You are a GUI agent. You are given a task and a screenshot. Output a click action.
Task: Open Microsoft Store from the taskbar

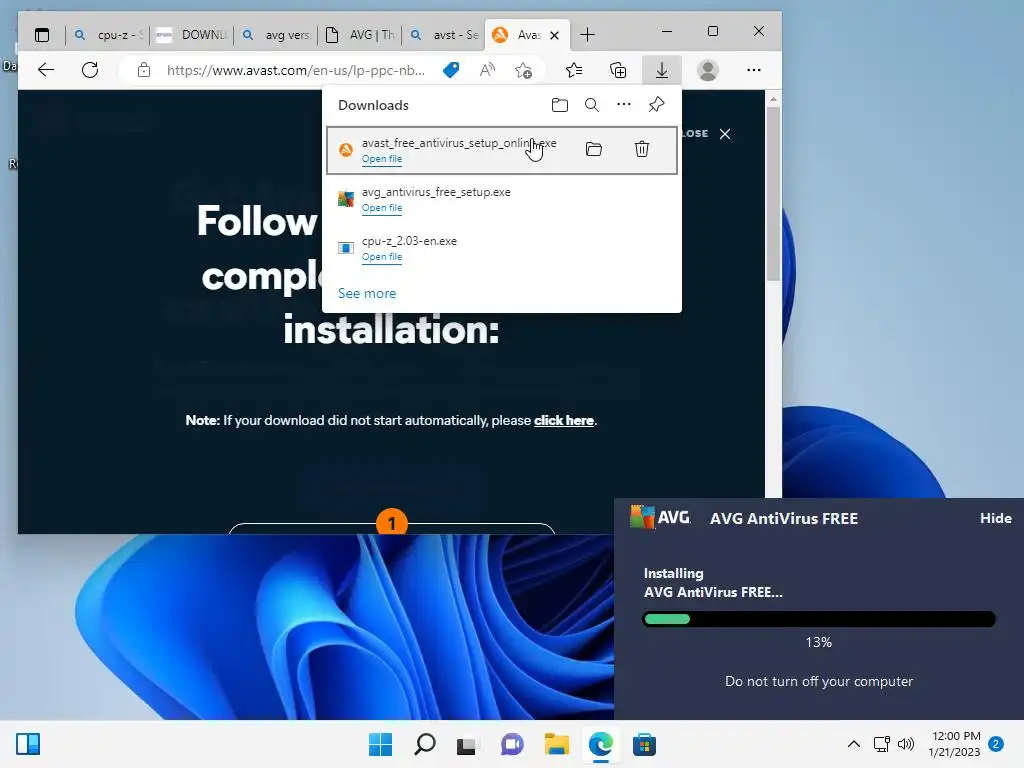tap(645, 744)
